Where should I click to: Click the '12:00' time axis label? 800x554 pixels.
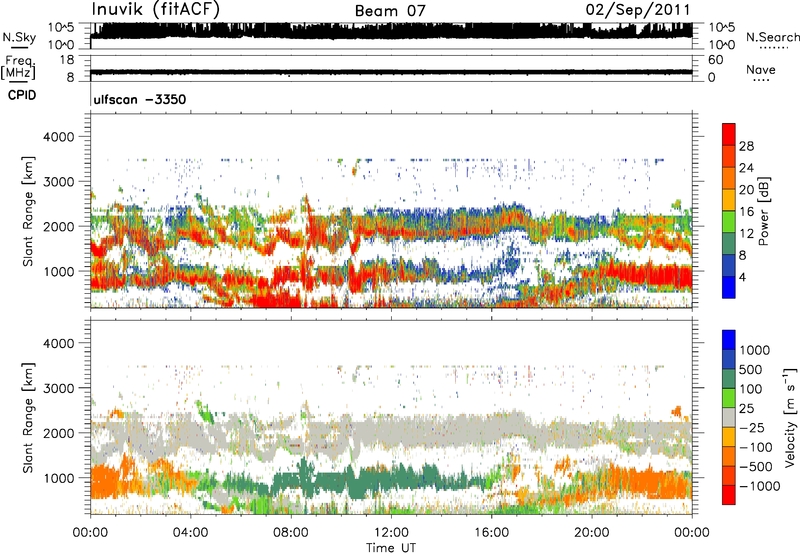(x=391, y=533)
